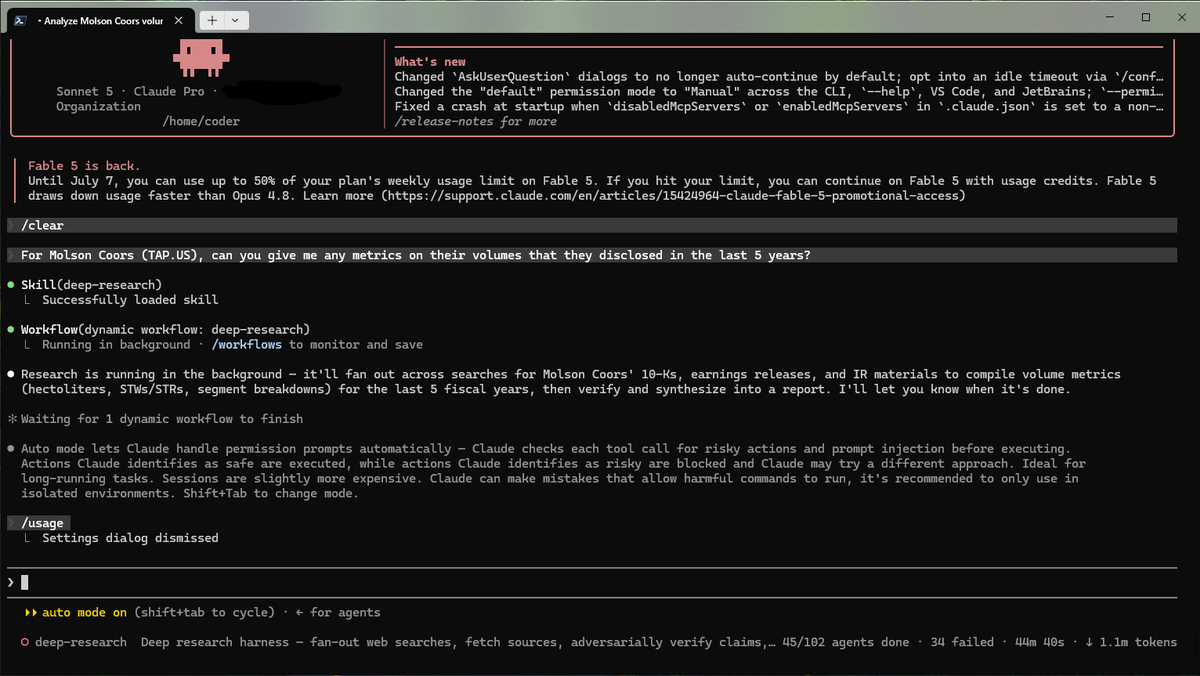Click the 1.1m tokens counter

coord(1131,642)
